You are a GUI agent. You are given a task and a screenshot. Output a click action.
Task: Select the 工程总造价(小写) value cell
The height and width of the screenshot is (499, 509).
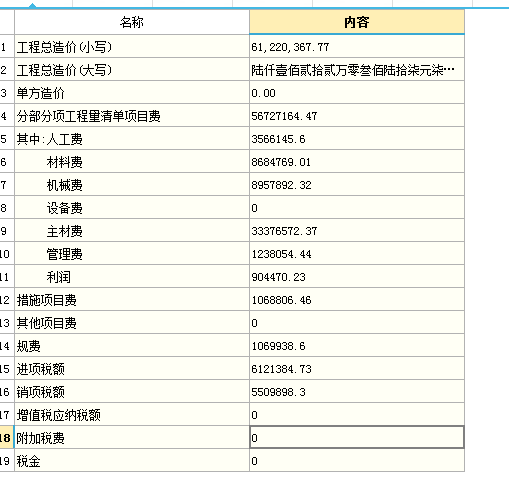pos(357,47)
